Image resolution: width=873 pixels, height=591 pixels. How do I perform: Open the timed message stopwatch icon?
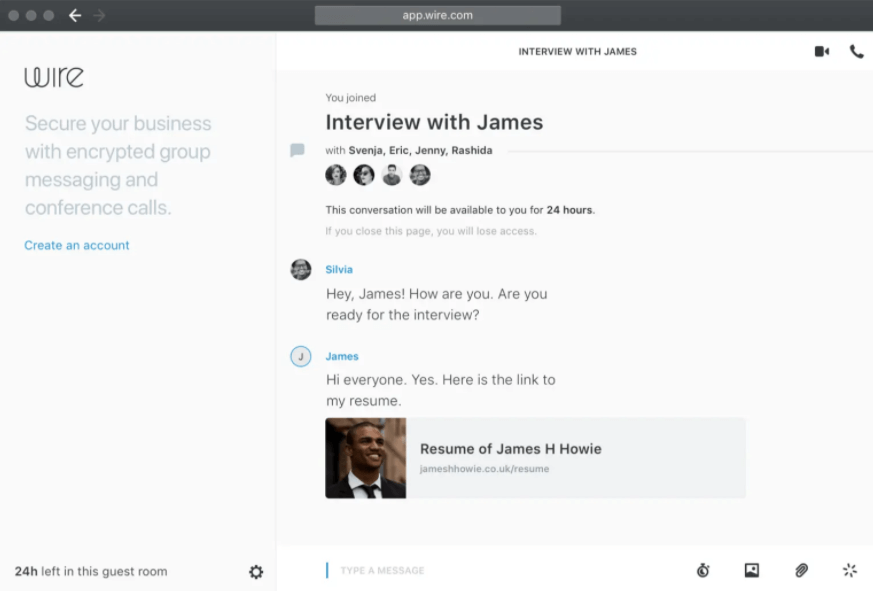coord(703,570)
